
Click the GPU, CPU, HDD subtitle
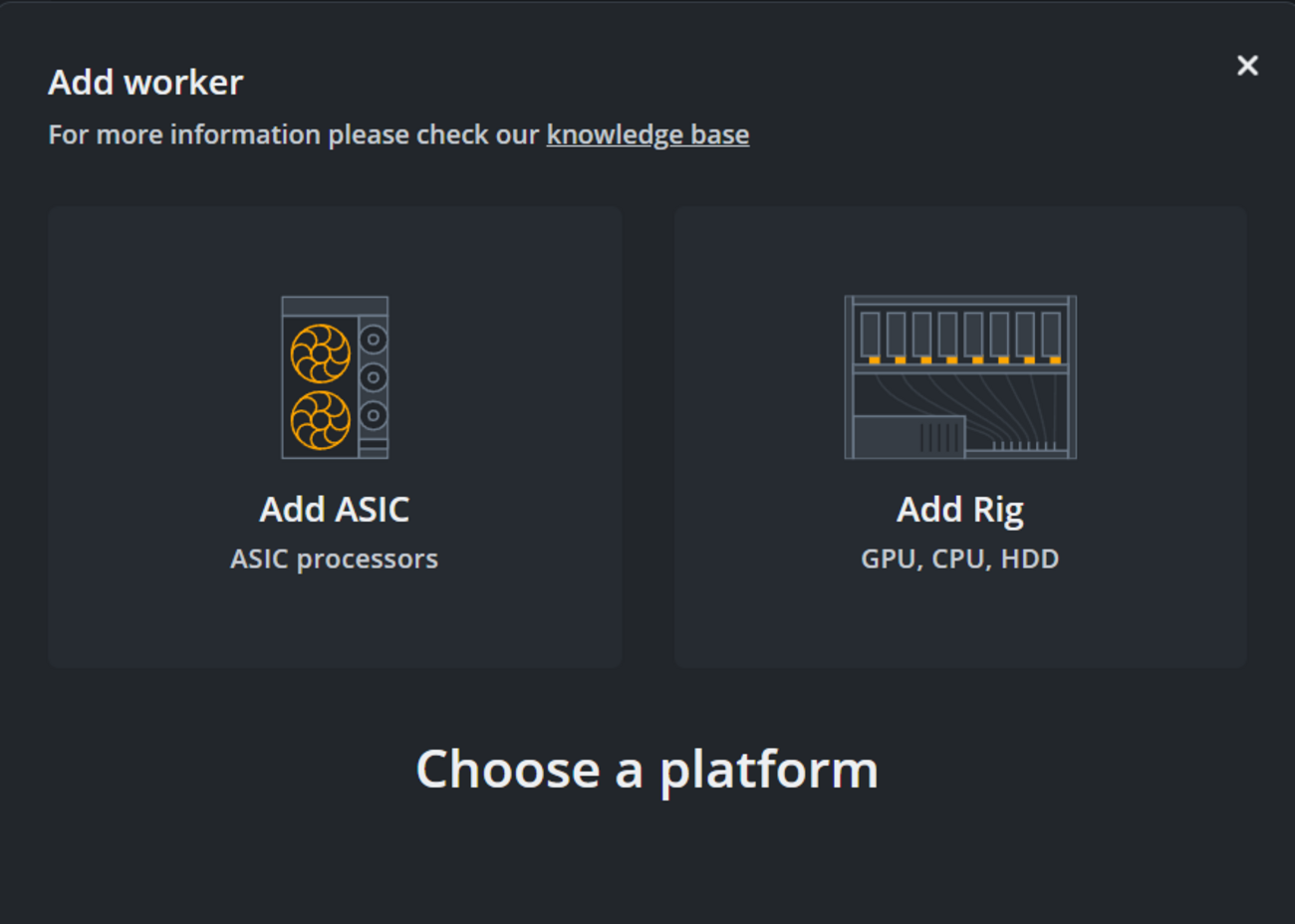(x=960, y=559)
